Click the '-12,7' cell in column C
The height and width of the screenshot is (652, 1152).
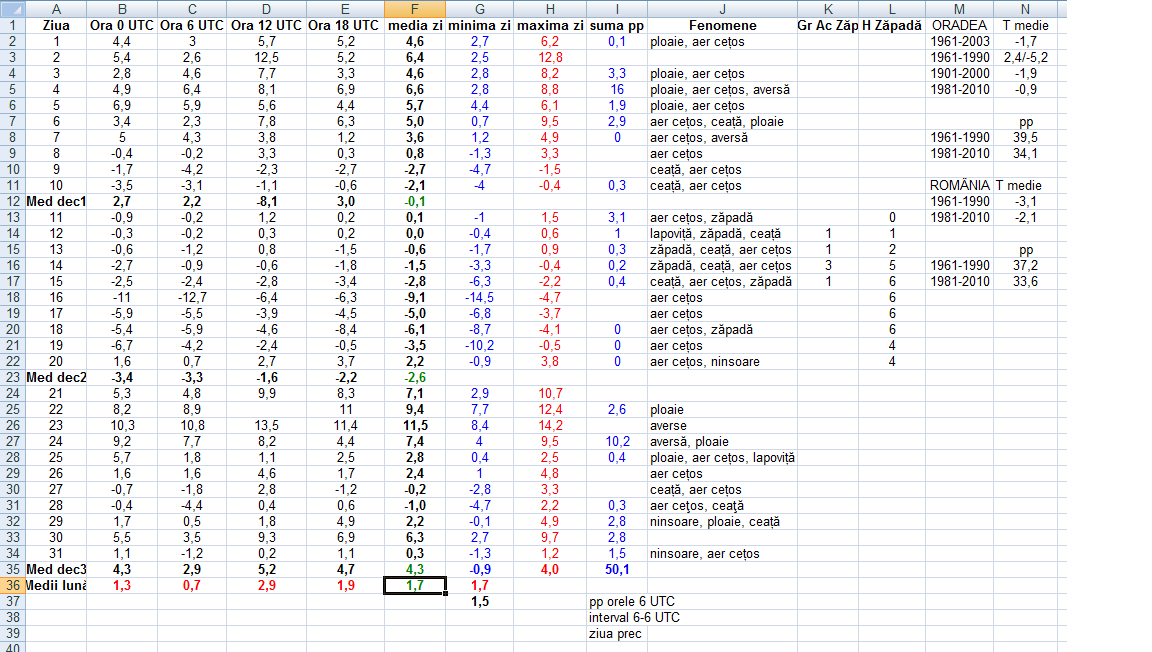click(x=192, y=298)
